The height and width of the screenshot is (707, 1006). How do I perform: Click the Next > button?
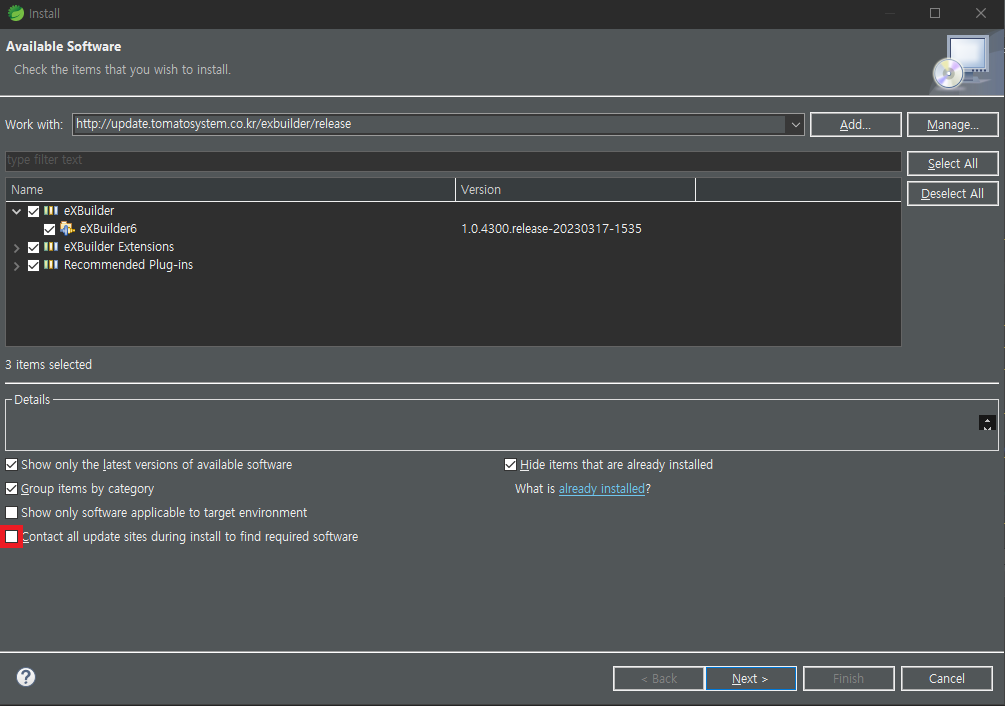pyautogui.click(x=751, y=678)
